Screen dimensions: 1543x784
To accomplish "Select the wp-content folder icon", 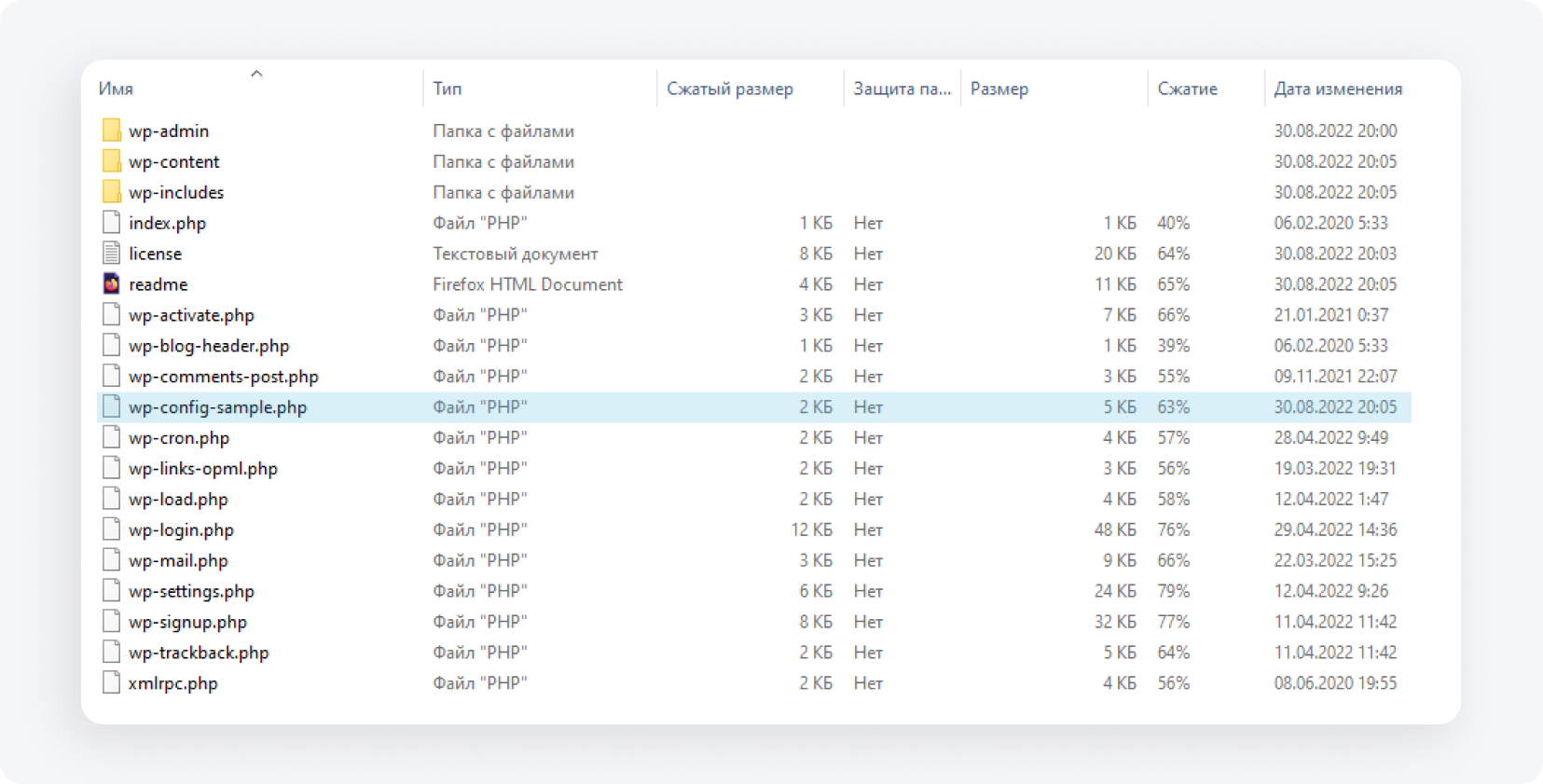I will click(x=111, y=161).
